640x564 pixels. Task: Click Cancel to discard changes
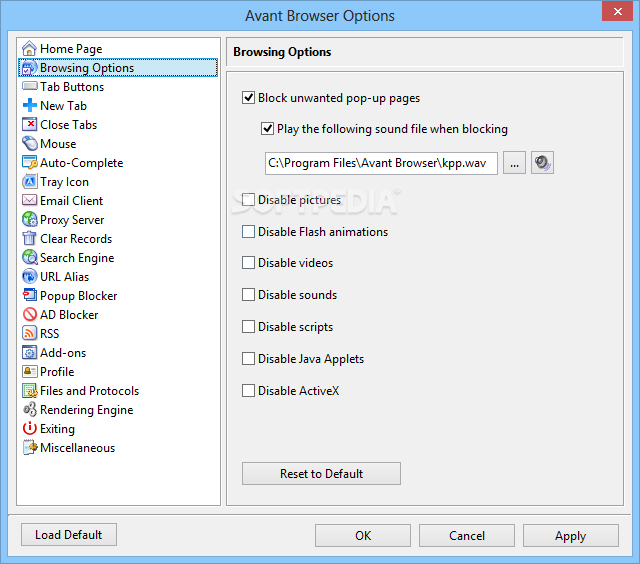[467, 535]
